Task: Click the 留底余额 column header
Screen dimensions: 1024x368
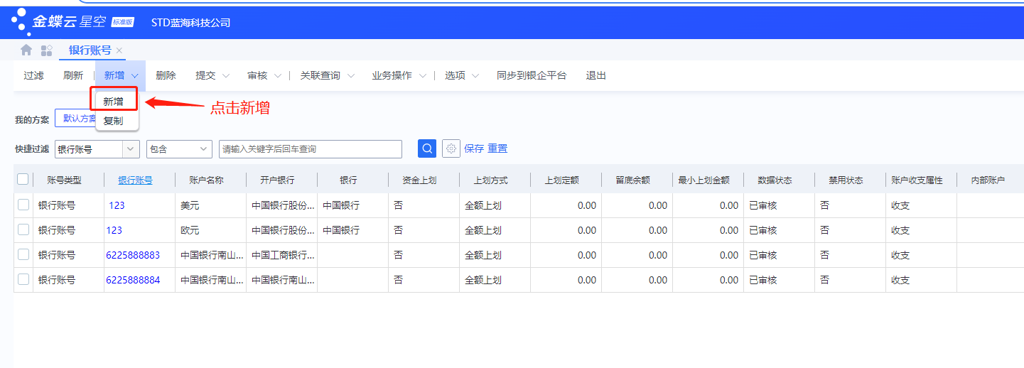Action: tap(633, 180)
